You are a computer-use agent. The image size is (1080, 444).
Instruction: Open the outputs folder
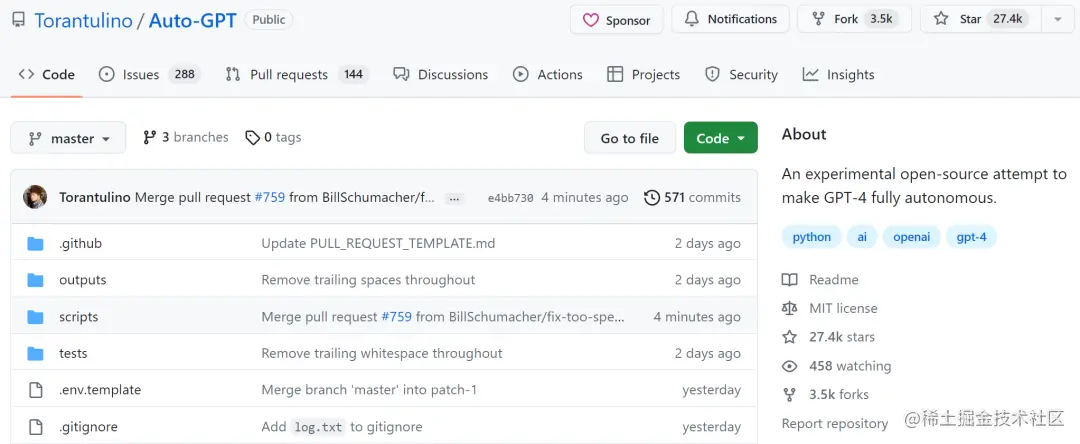pos(83,280)
